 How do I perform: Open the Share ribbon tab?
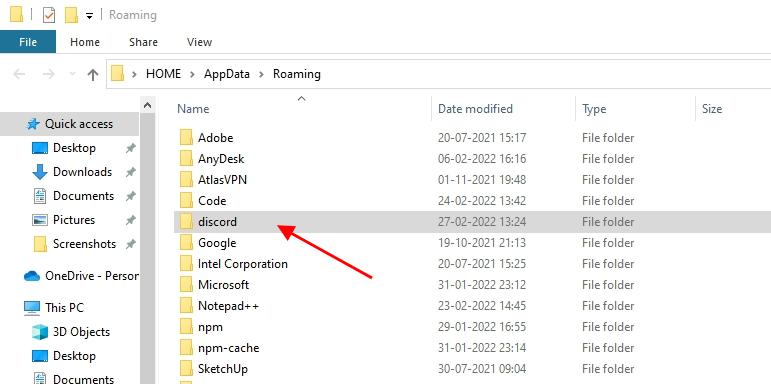point(143,42)
